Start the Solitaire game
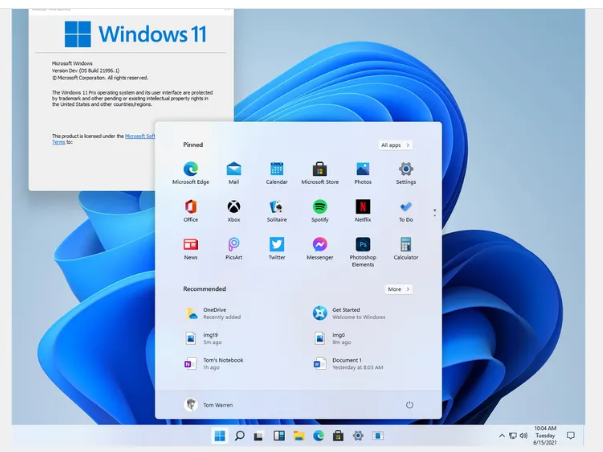The width and height of the screenshot is (603, 452). pyautogui.click(x=277, y=211)
